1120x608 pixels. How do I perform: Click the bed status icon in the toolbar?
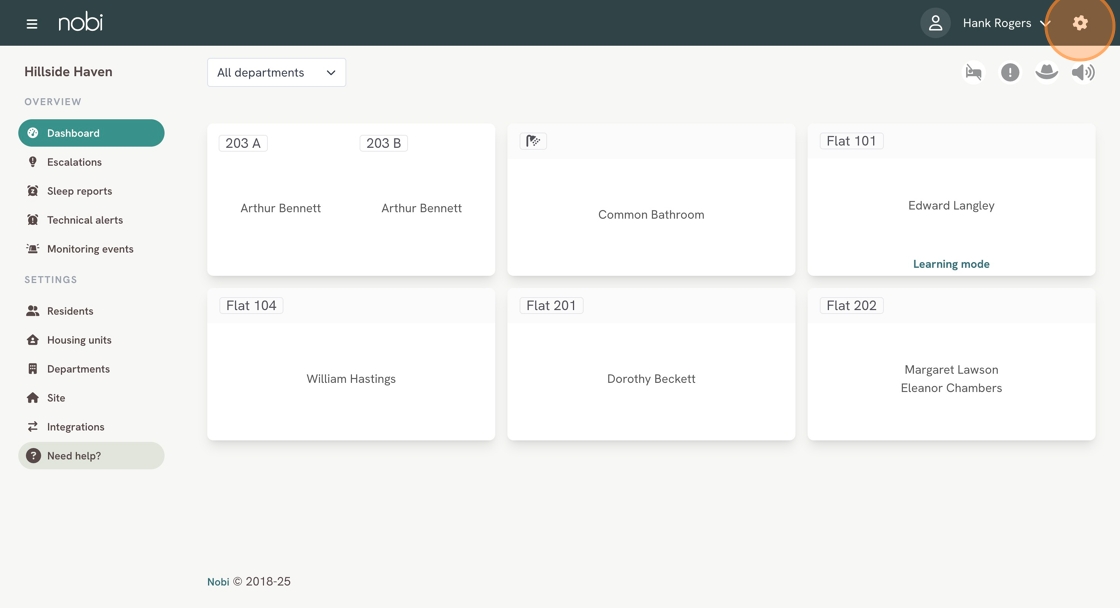973,71
